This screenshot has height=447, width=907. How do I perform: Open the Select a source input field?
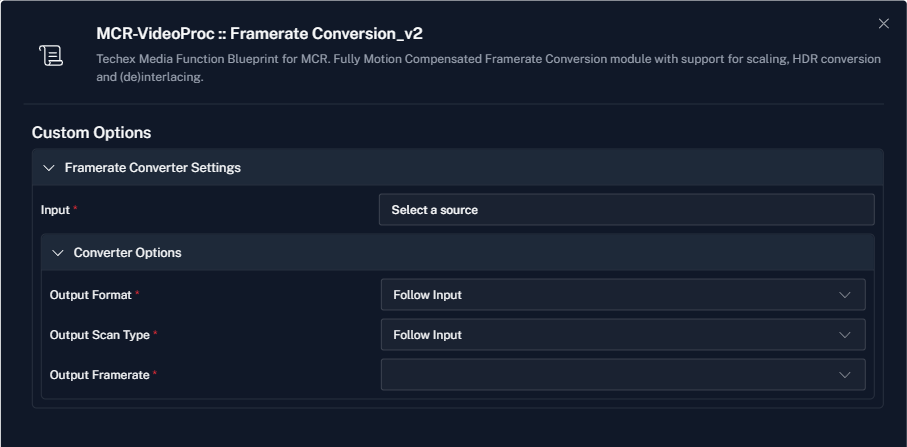point(626,209)
